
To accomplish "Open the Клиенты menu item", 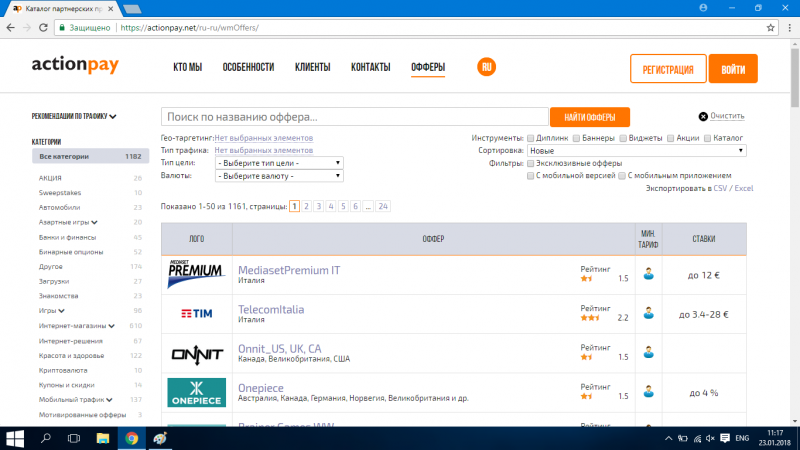I will point(312,67).
